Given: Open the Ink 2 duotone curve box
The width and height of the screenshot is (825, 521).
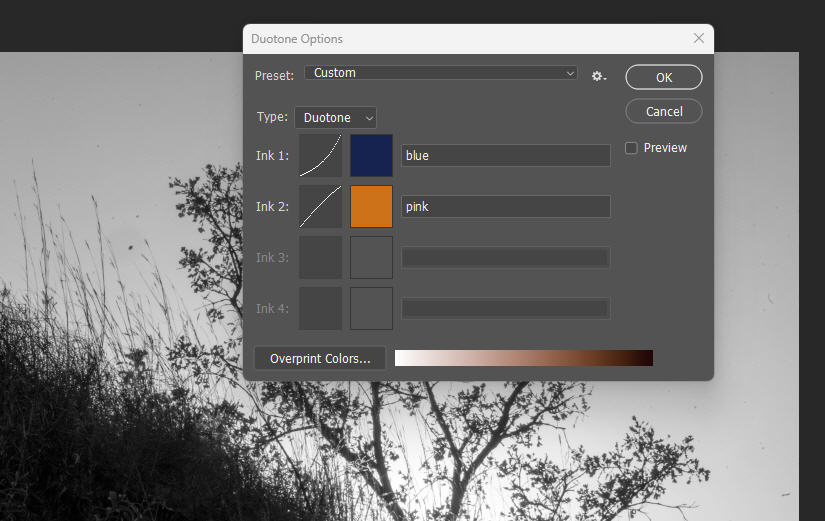Looking at the screenshot, I should coord(320,206).
